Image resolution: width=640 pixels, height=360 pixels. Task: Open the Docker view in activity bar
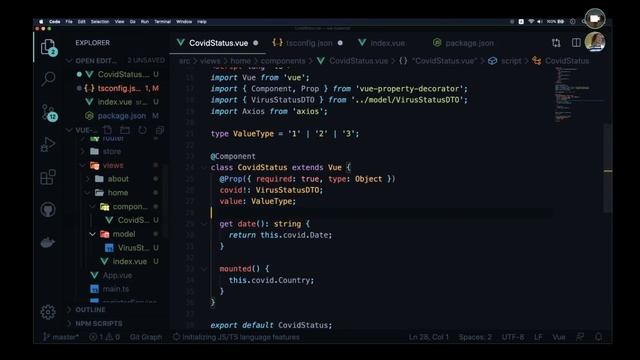[x=48, y=242]
